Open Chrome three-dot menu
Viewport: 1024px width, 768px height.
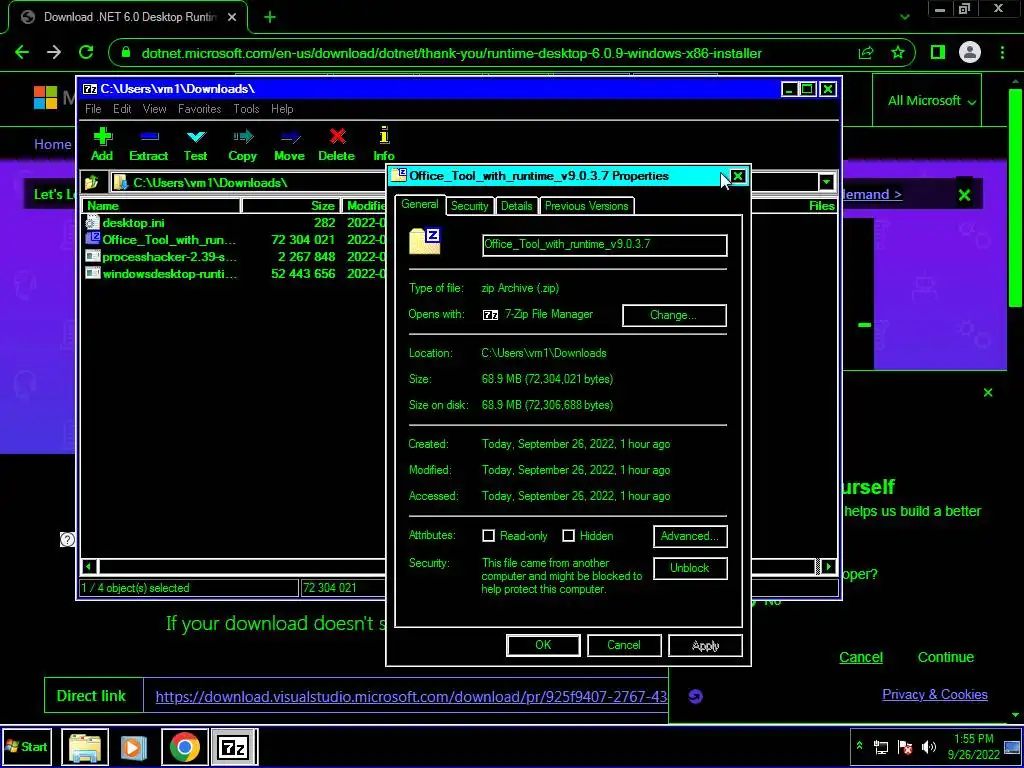[x=1002, y=53]
